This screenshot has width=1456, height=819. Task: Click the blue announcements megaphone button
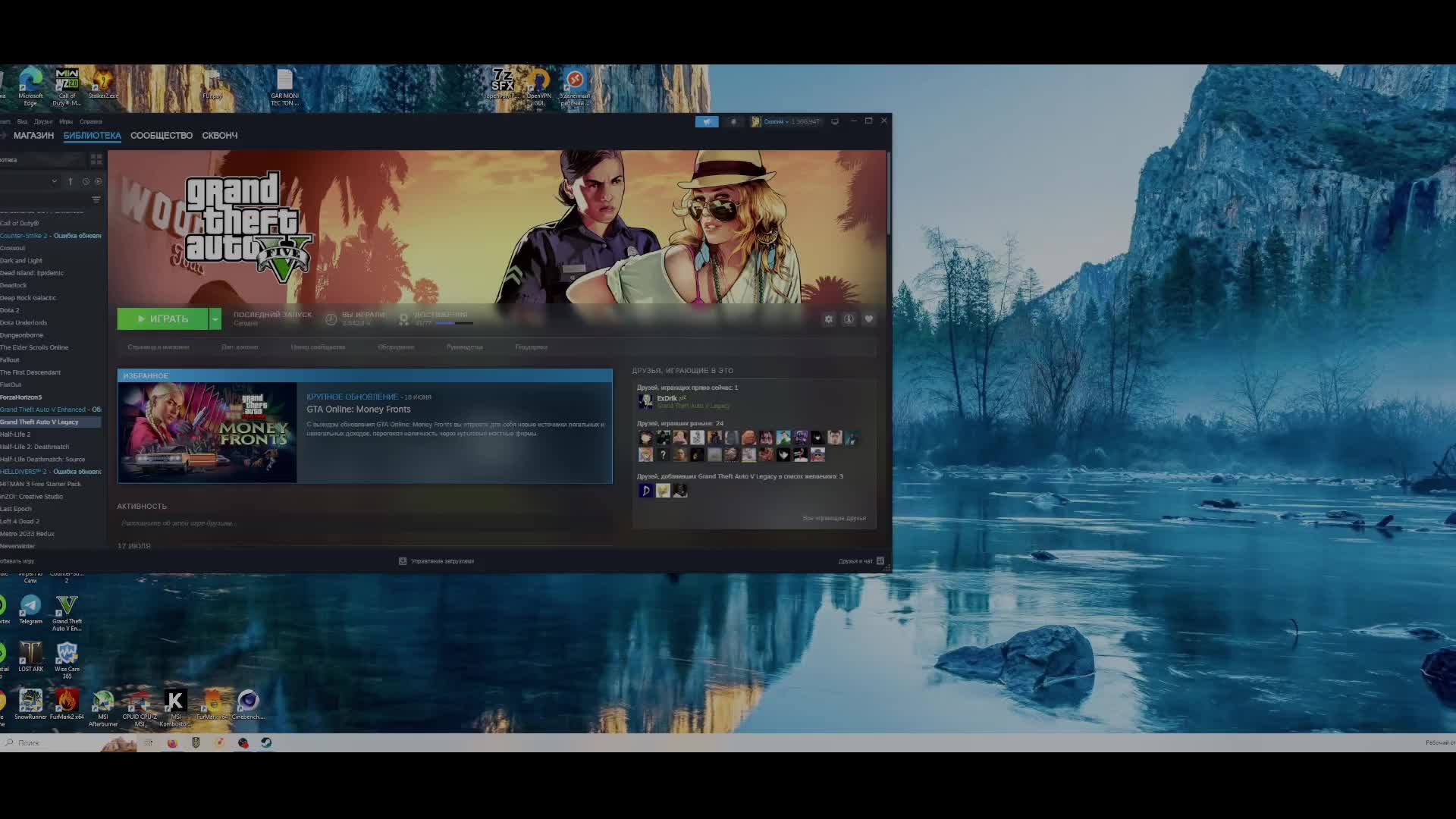(706, 121)
